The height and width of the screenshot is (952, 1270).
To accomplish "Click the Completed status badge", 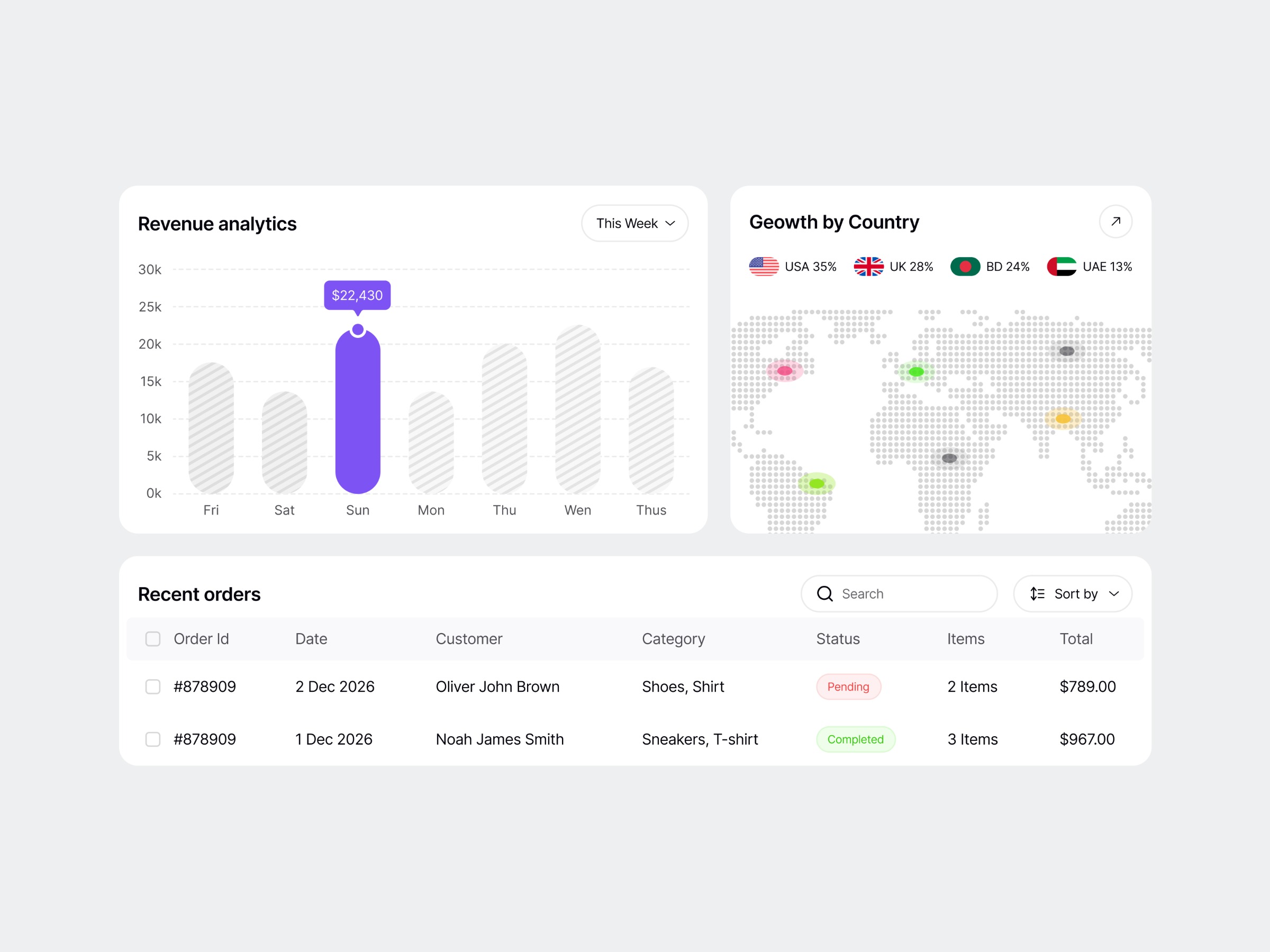I will [x=856, y=739].
